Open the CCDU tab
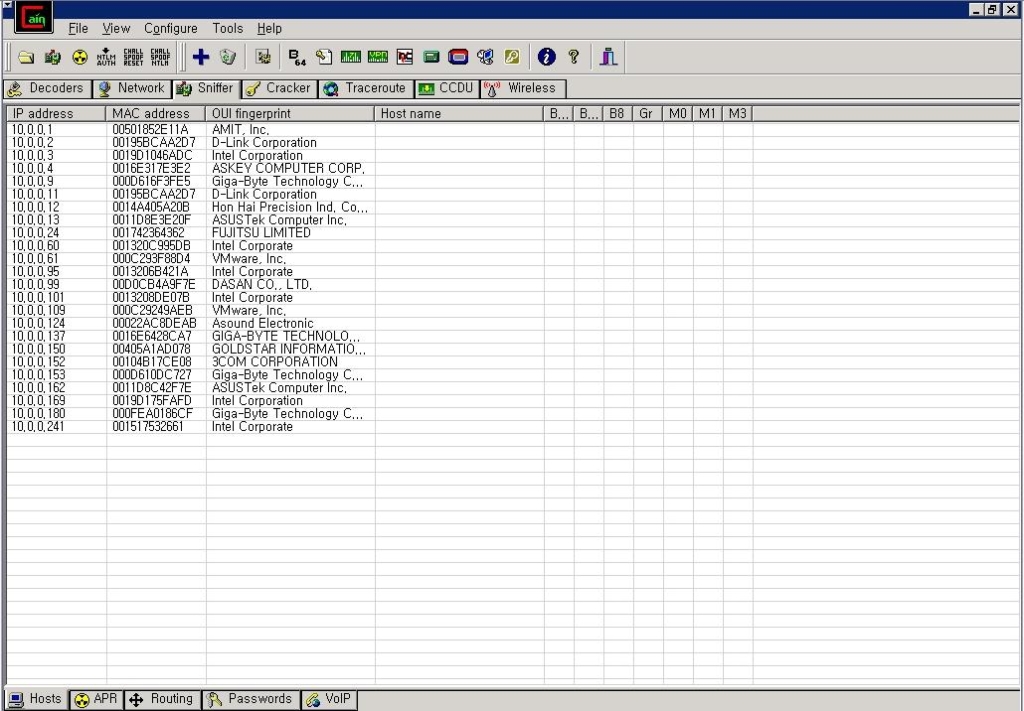 pyautogui.click(x=447, y=89)
